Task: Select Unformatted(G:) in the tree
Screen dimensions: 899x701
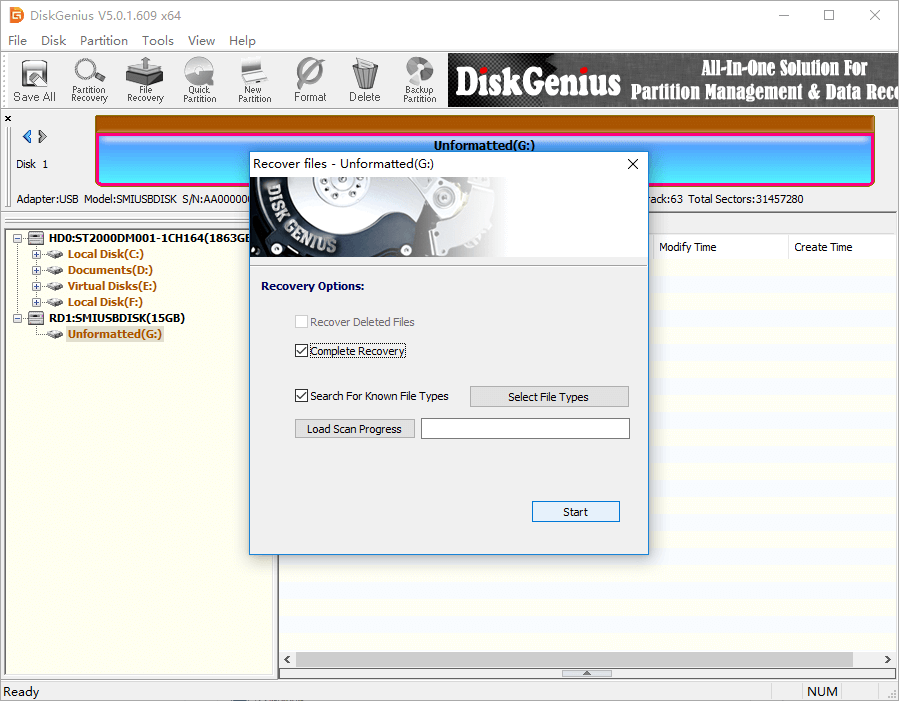Action: [x=115, y=334]
